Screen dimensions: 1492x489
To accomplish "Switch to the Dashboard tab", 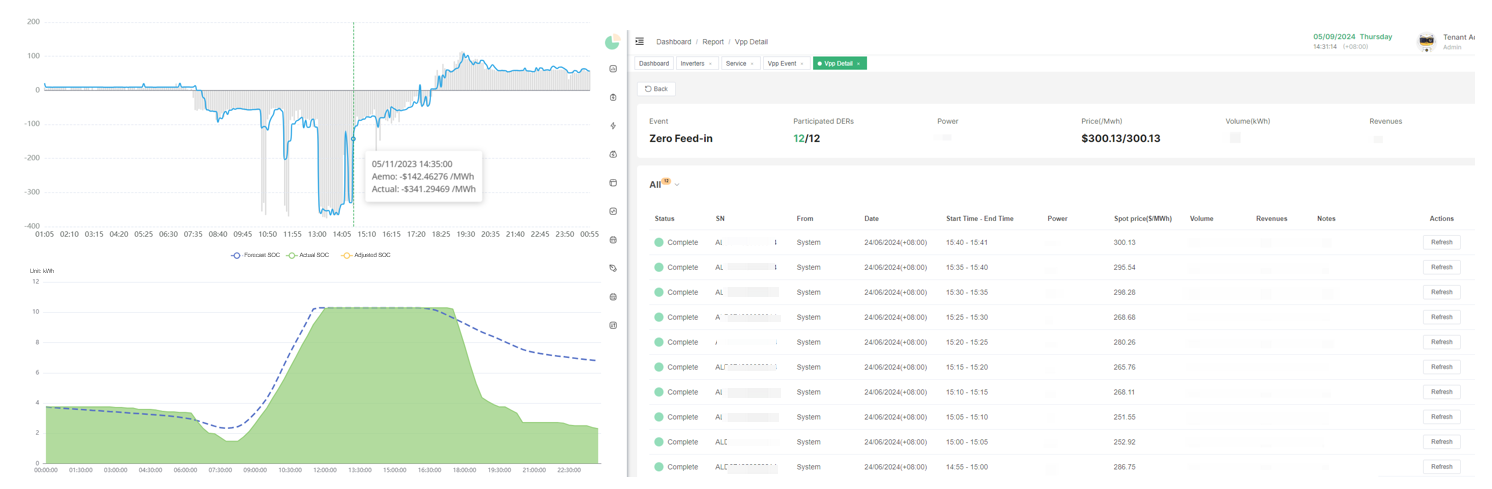I will [654, 63].
